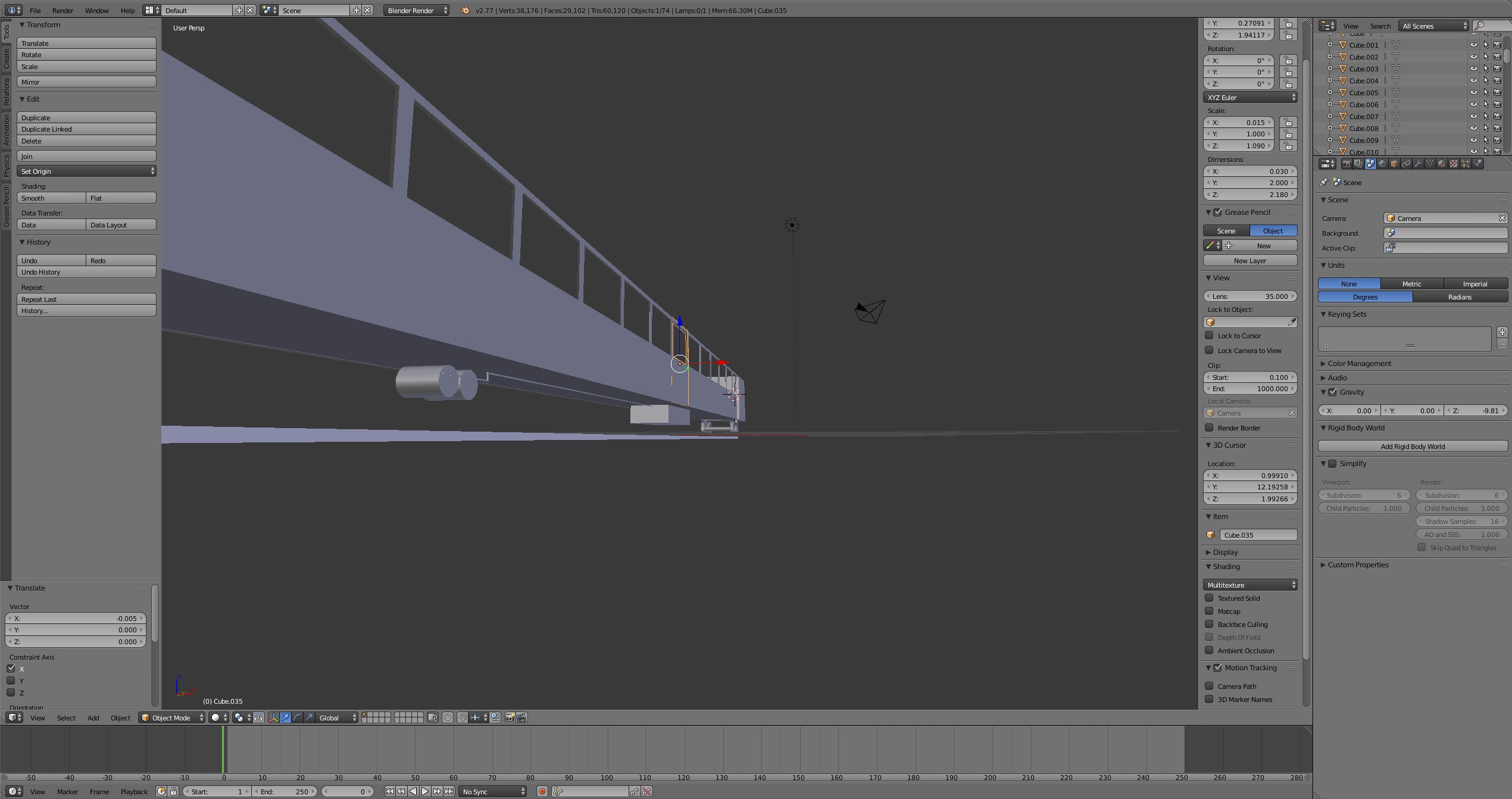Screen dimensions: 1512x799
Task: Open the Texture properties tab (checker icon)
Action: click(x=1454, y=164)
